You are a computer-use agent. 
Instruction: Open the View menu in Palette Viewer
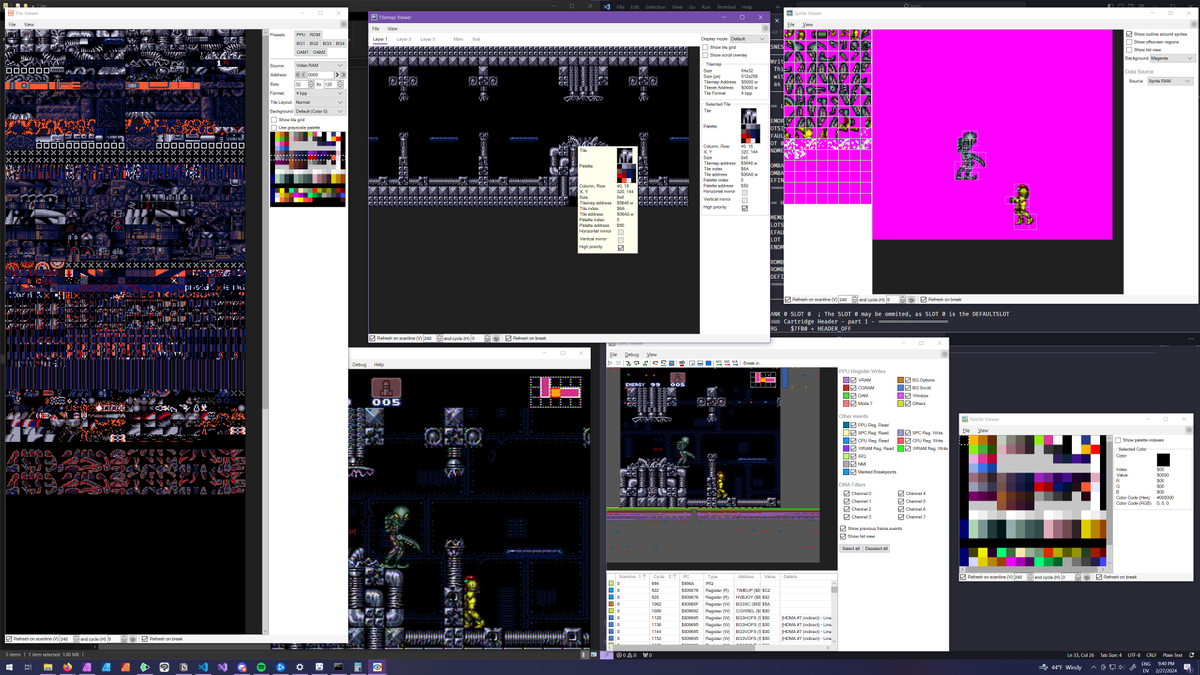983,430
